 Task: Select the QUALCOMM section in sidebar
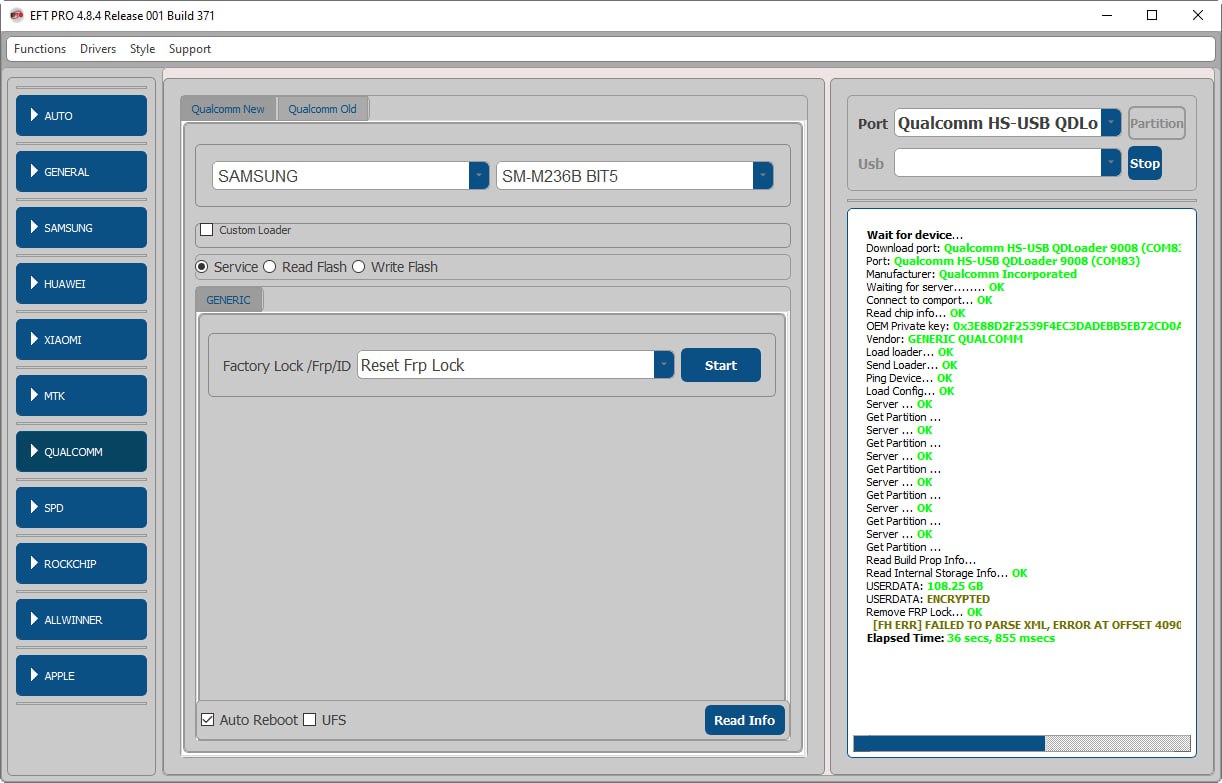[x=81, y=452]
